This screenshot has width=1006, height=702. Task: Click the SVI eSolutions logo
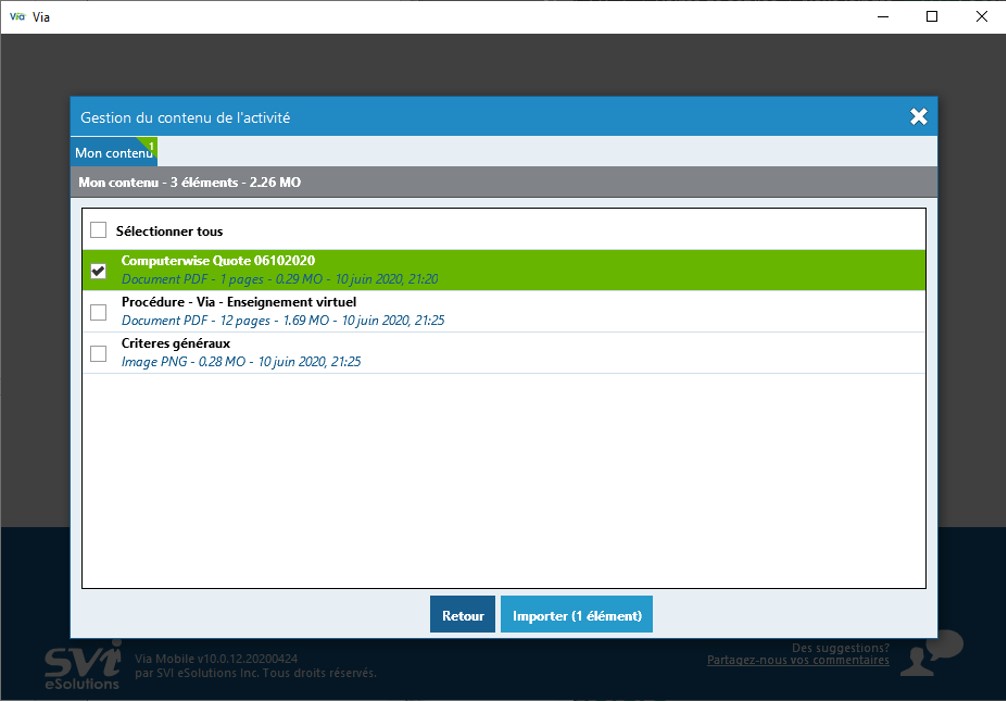click(x=82, y=665)
